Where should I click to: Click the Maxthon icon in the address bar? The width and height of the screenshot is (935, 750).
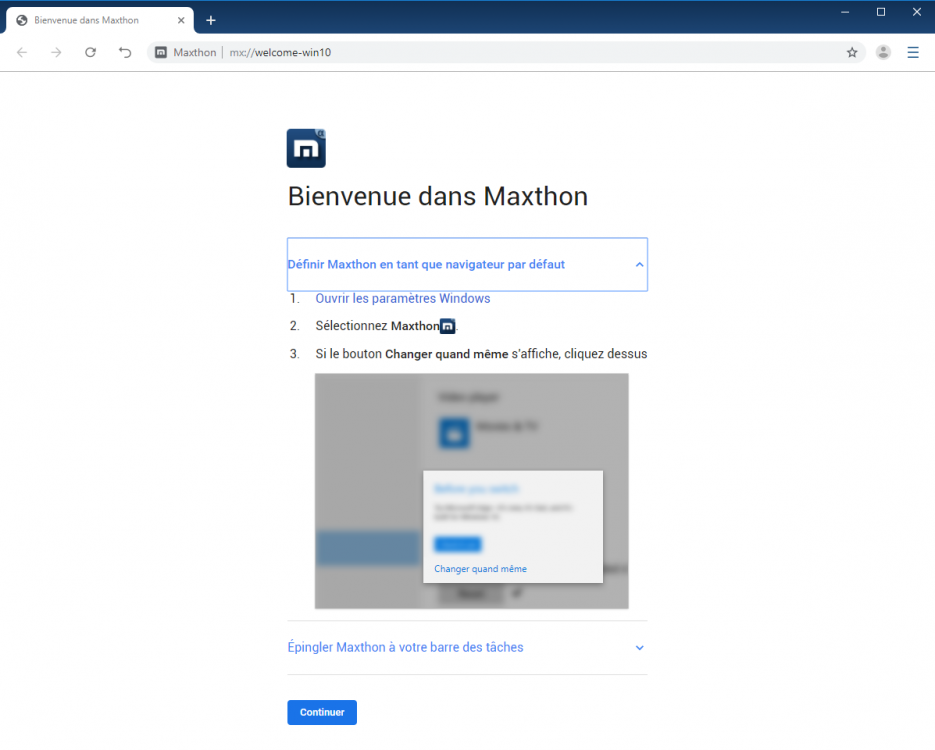(x=160, y=52)
